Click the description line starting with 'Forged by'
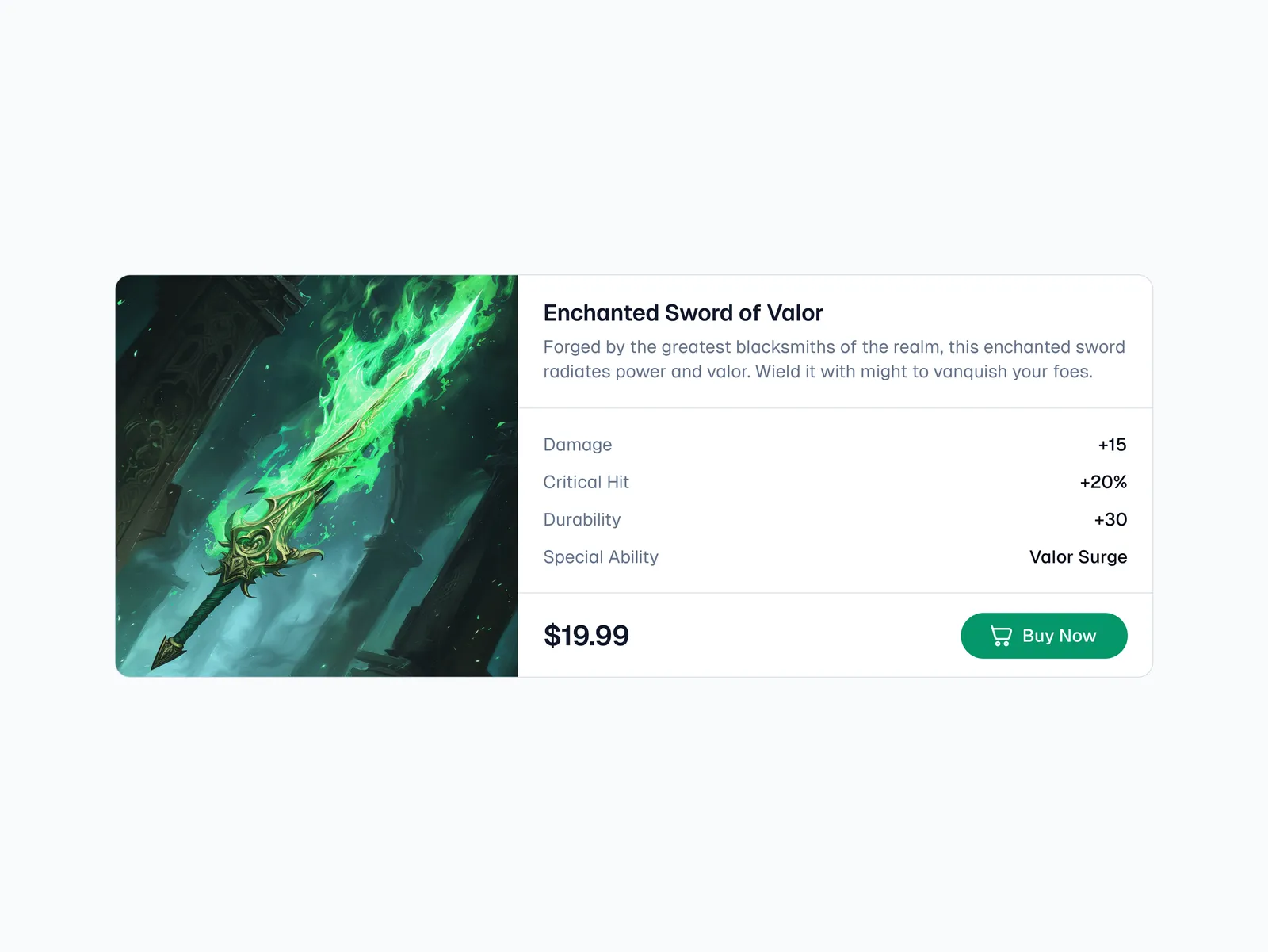The image size is (1268, 952). pos(834,347)
